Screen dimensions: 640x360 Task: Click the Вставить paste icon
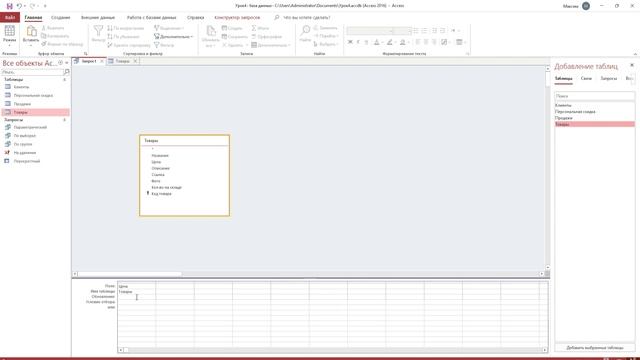[31, 31]
